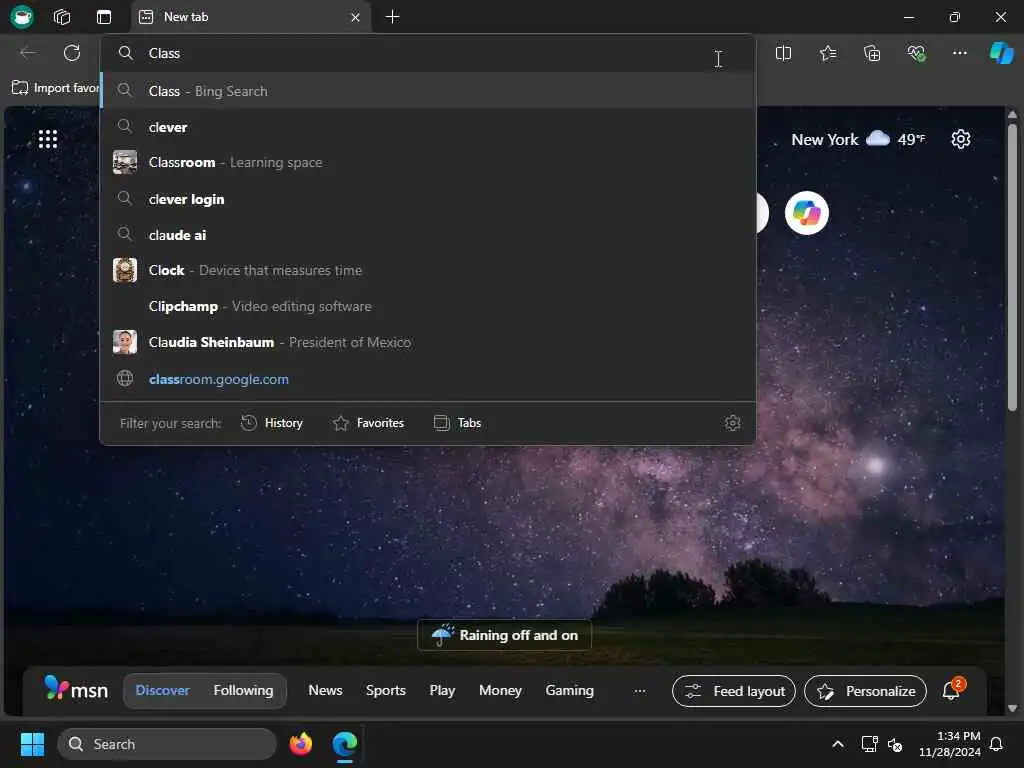
Task: Open the Favorites star toolbar icon
Action: point(827,53)
